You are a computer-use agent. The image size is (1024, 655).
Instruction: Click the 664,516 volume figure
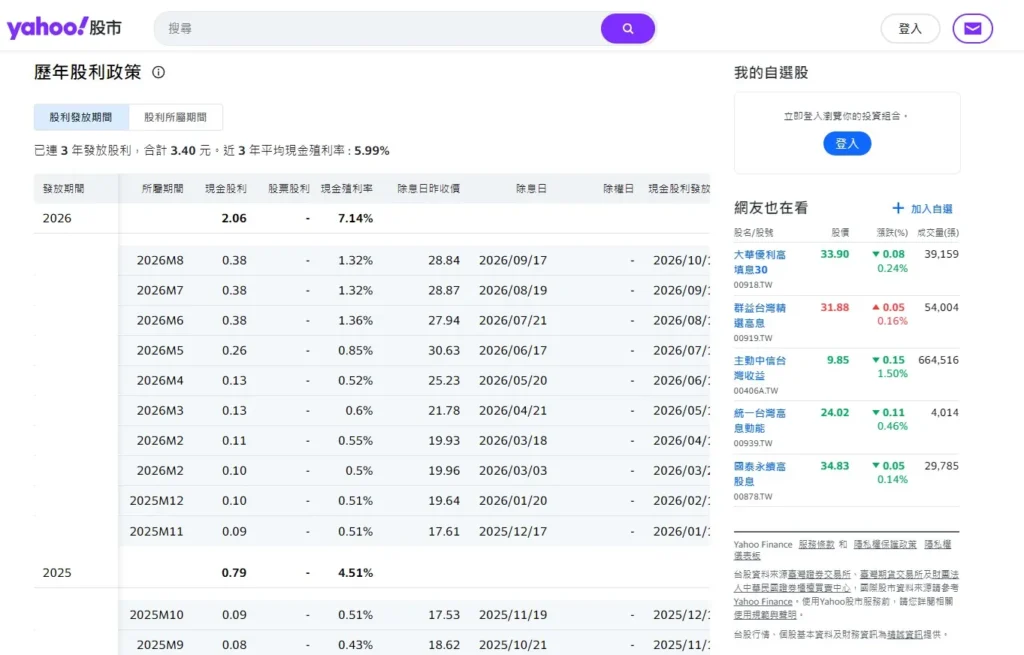[x=938, y=360]
